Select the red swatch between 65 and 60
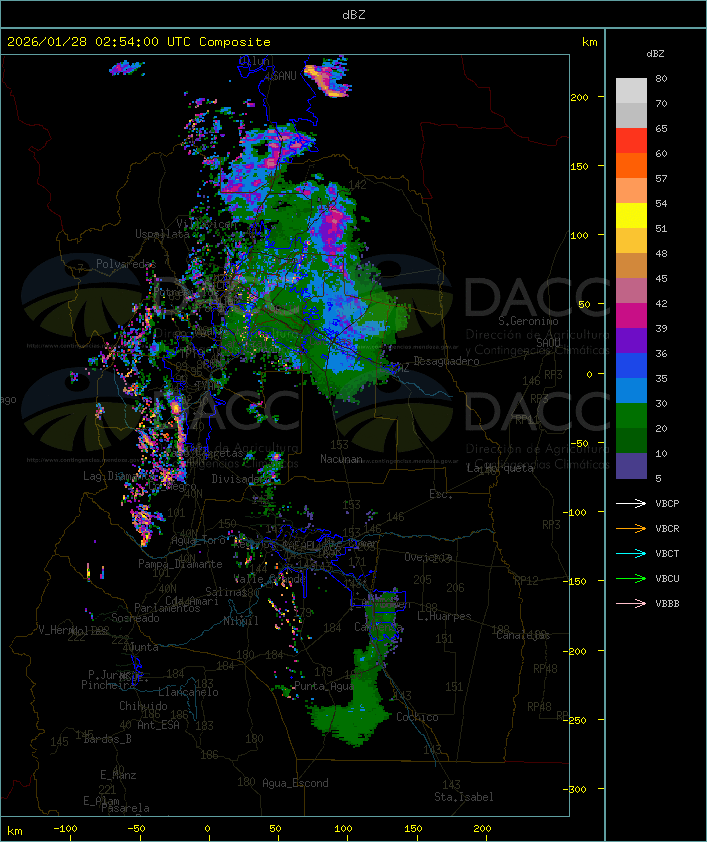The image size is (707, 842). click(x=631, y=141)
